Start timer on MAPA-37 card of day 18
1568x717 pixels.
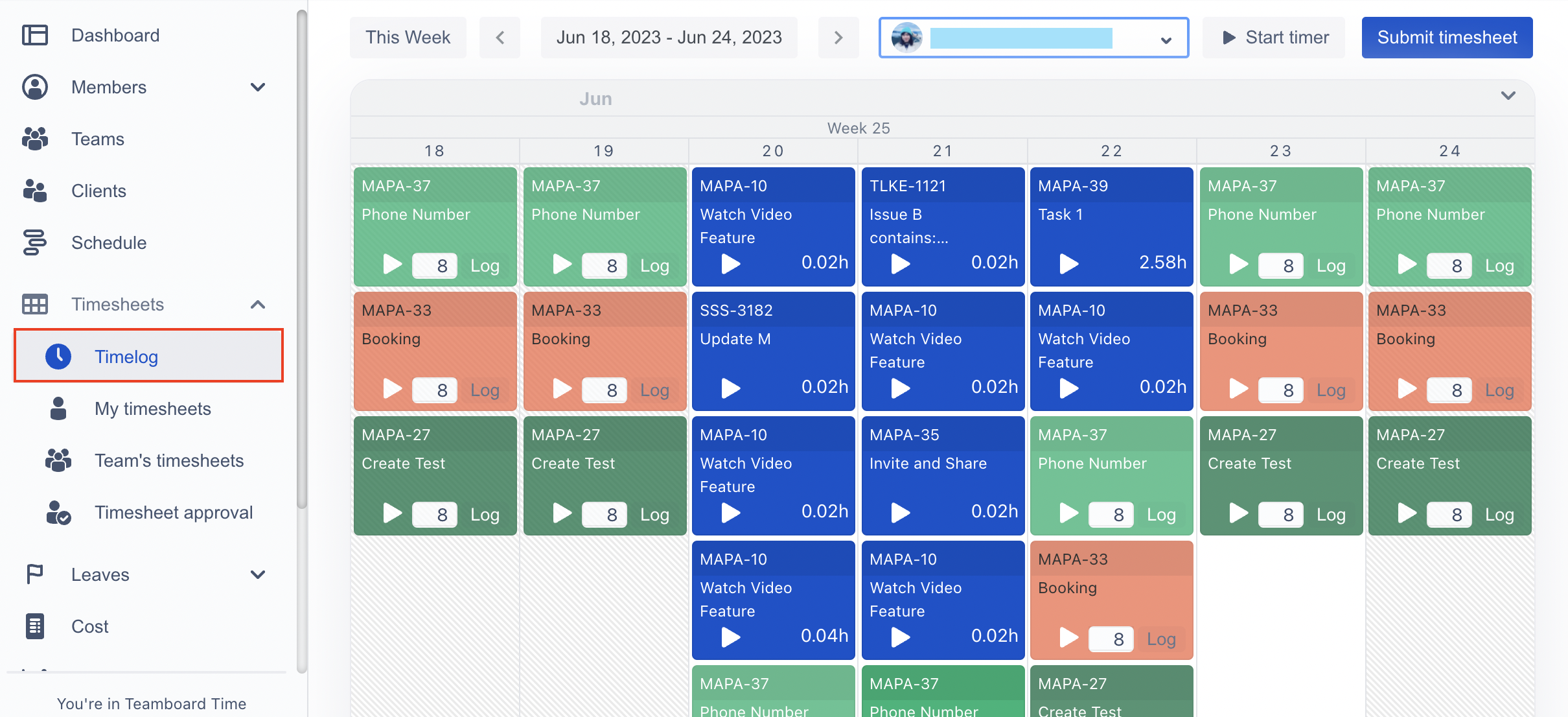pos(393,264)
